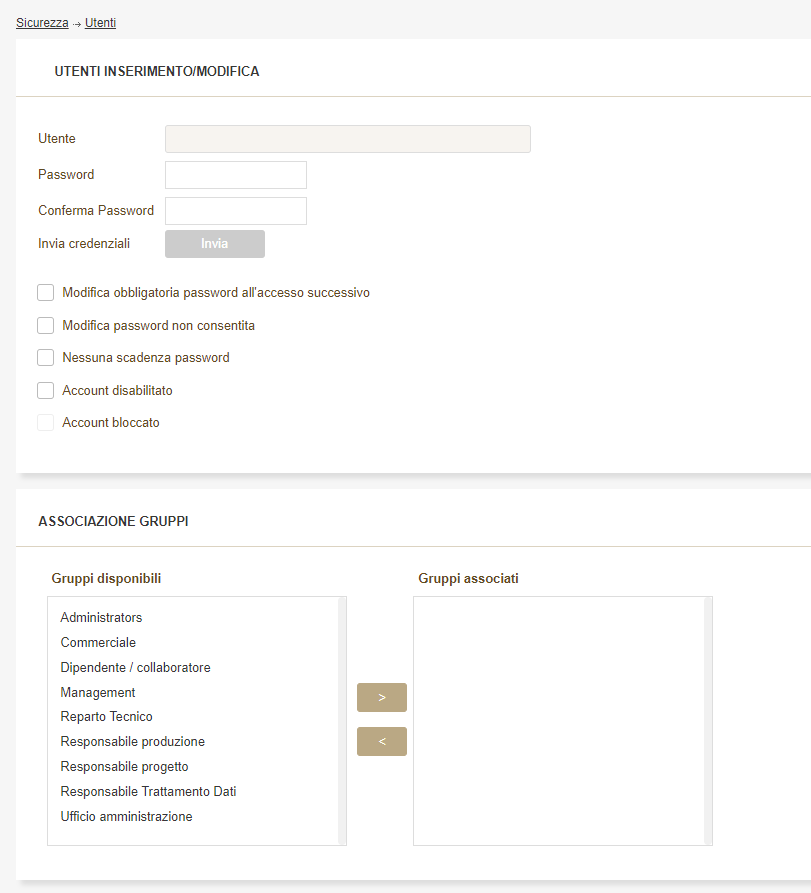The image size is (811, 893).
Task: Click the Conferma Password field
Action: click(235, 211)
